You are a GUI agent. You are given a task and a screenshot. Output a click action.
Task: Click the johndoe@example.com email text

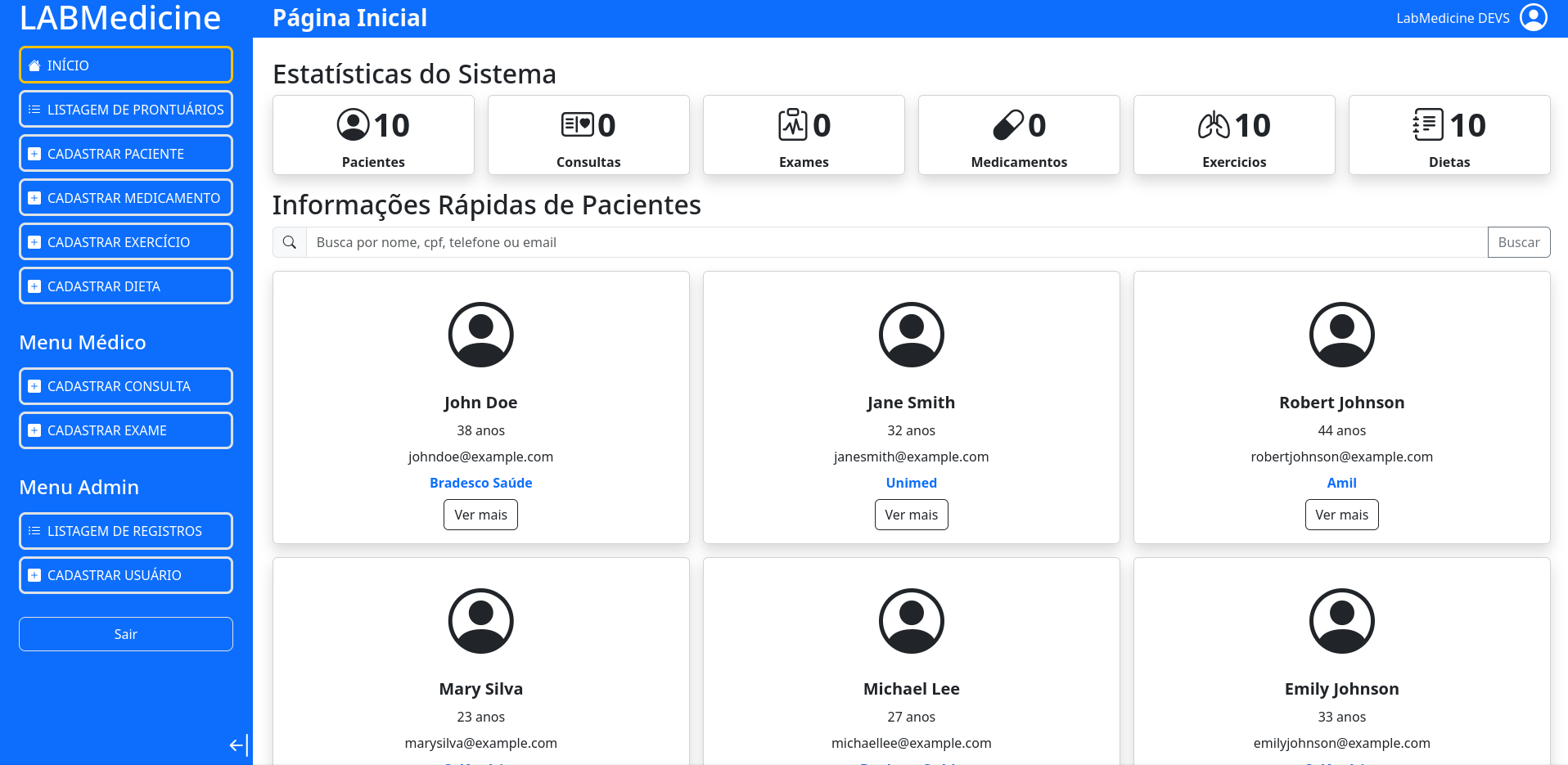(x=481, y=457)
